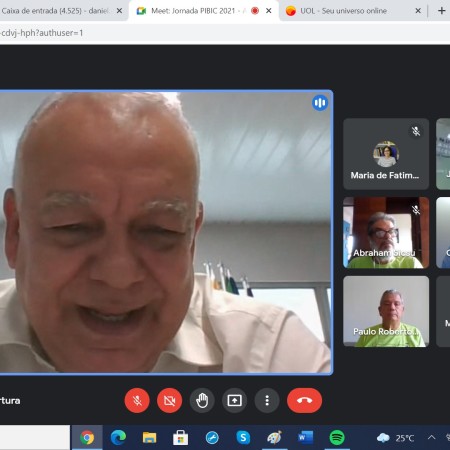Select Abraham Sicsu video tile
Viewport: 450px width, 450px height.
click(x=386, y=232)
